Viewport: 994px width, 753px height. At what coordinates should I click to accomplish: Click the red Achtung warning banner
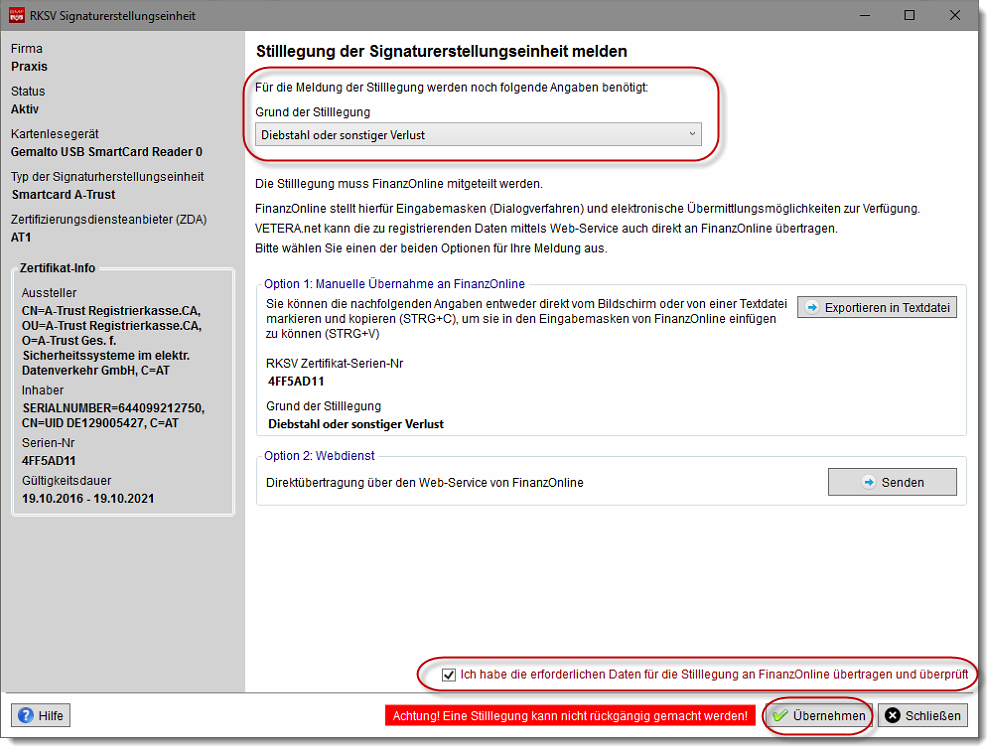point(570,716)
